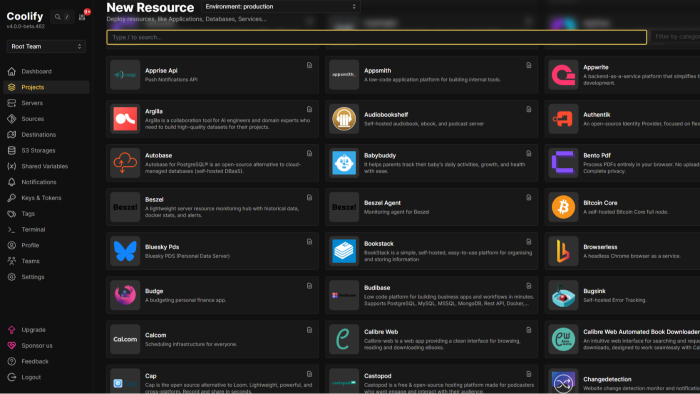Viewport: 700px width, 394px height.
Task: Select the Babybuddy logo
Action: (x=344, y=163)
